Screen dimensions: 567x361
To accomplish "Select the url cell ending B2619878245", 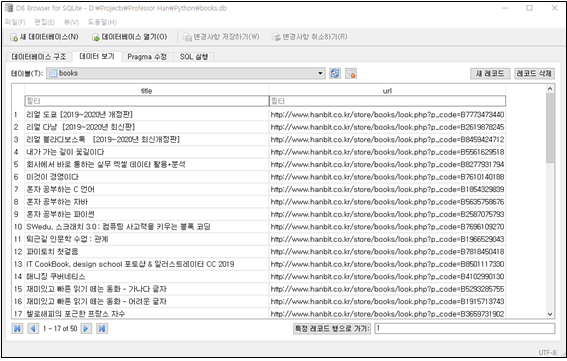I will (387, 127).
